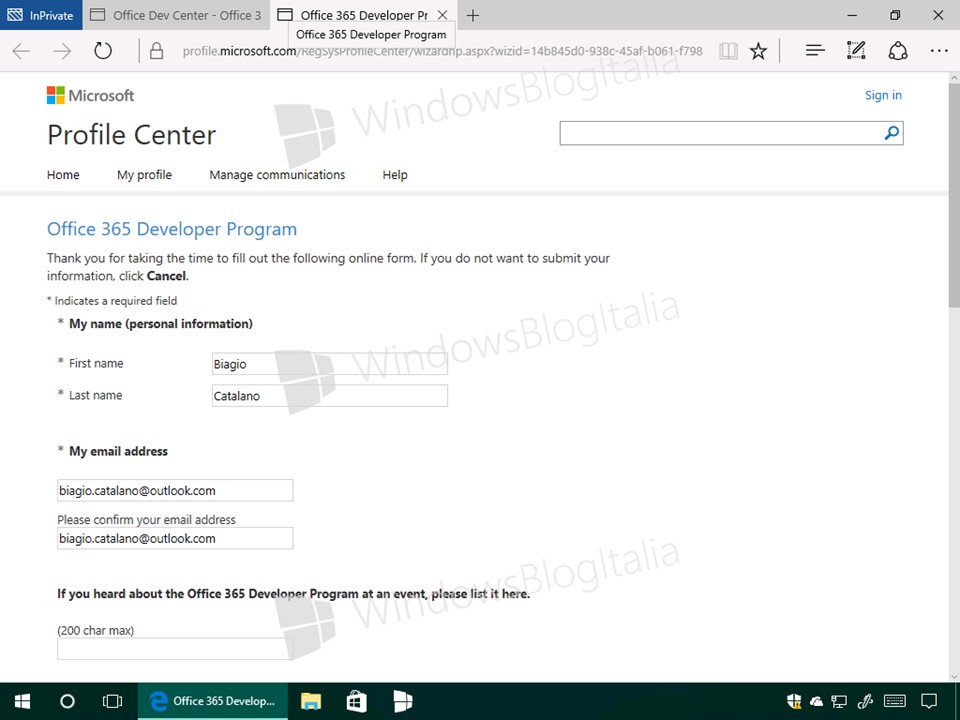Open File Explorer from the taskbar
960x720 pixels.
tap(311, 702)
